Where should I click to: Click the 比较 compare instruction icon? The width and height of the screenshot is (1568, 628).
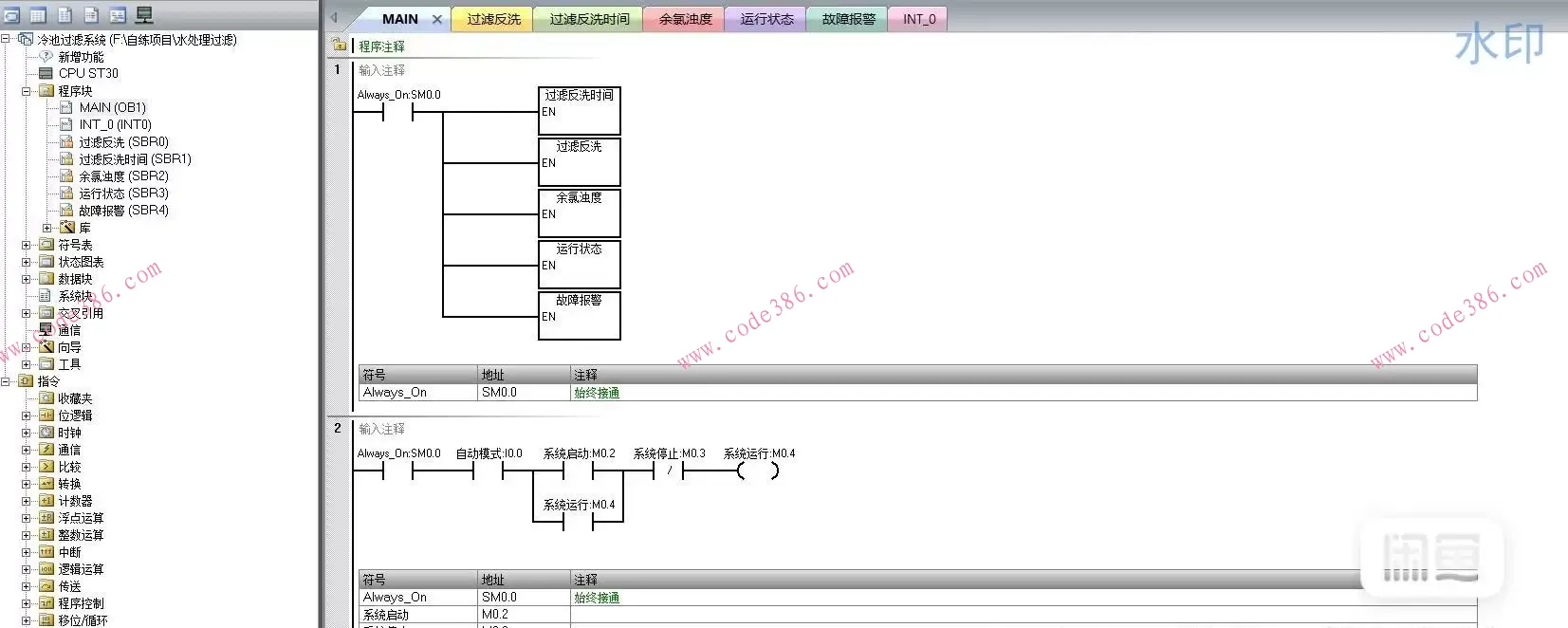click(46, 467)
